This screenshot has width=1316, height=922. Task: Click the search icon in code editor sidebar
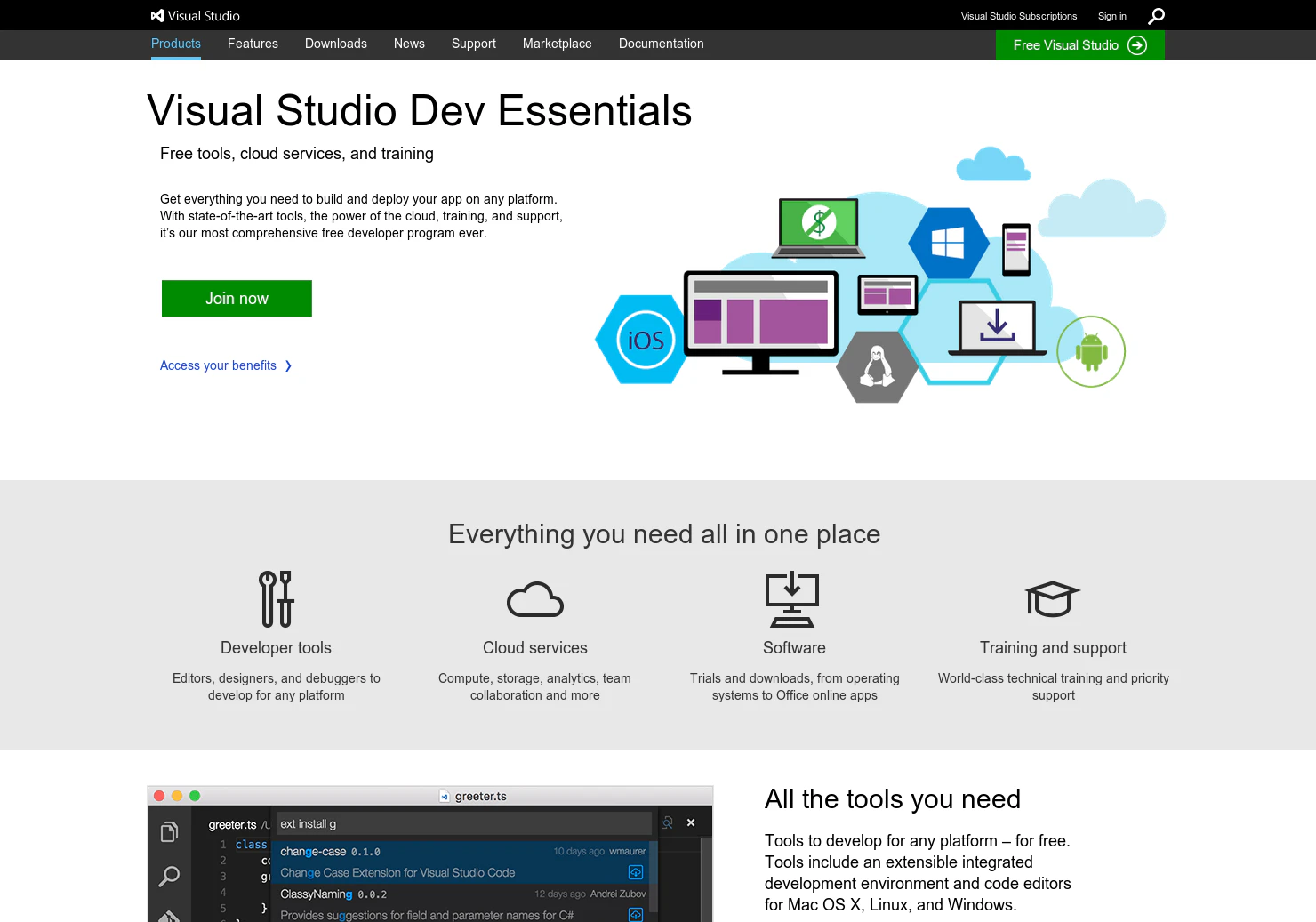click(x=169, y=877)
